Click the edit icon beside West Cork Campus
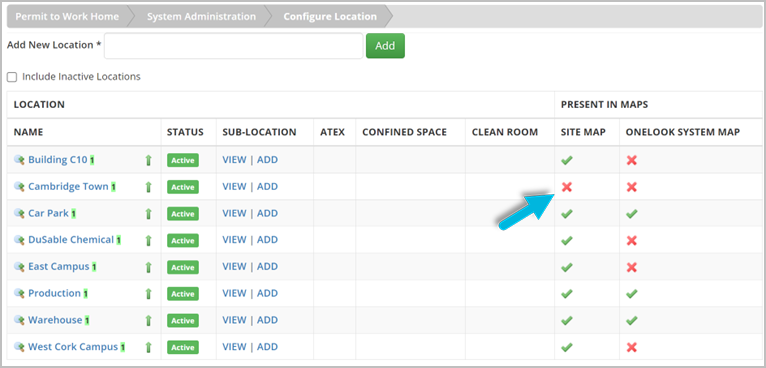The image size is (766, 368). (x=19, y=347)
